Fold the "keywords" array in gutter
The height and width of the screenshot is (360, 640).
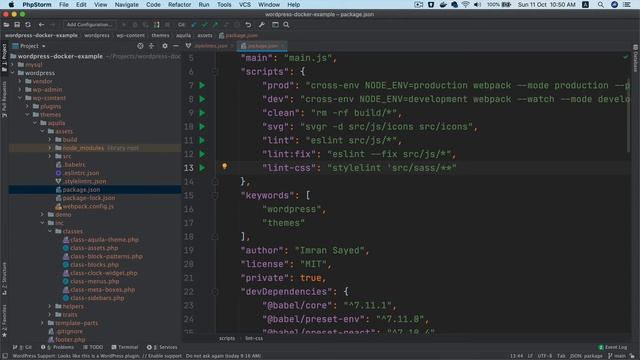(215, 196)
